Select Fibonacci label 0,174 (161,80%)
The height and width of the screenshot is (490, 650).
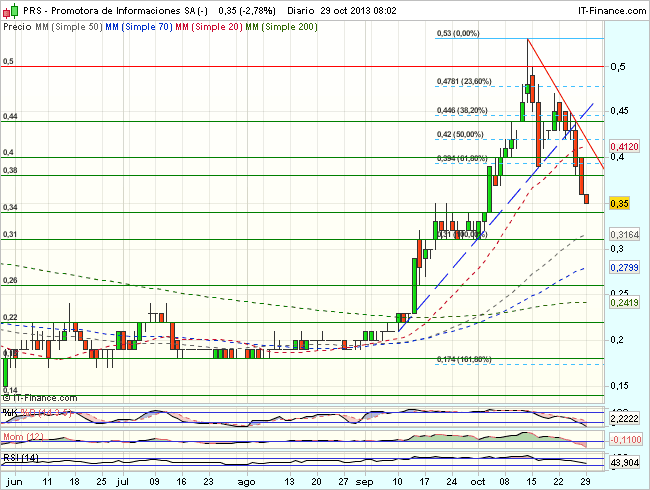coord(464,359)
